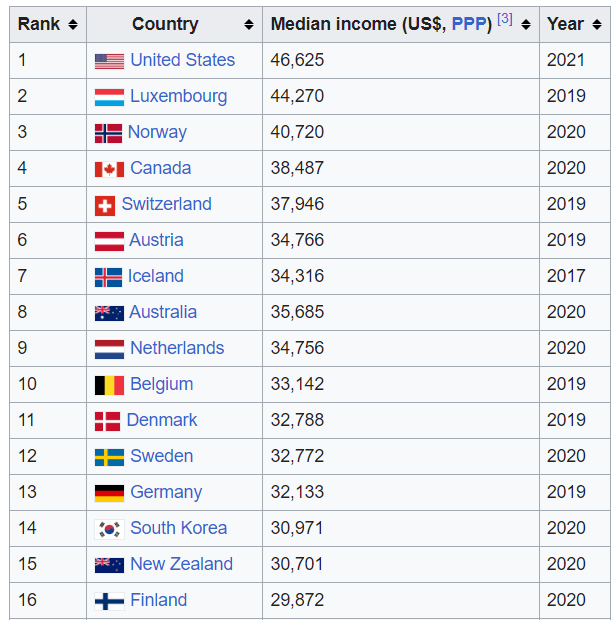Follow the Netherlands link
Screen dimensions: 613x620
point(177,348)
